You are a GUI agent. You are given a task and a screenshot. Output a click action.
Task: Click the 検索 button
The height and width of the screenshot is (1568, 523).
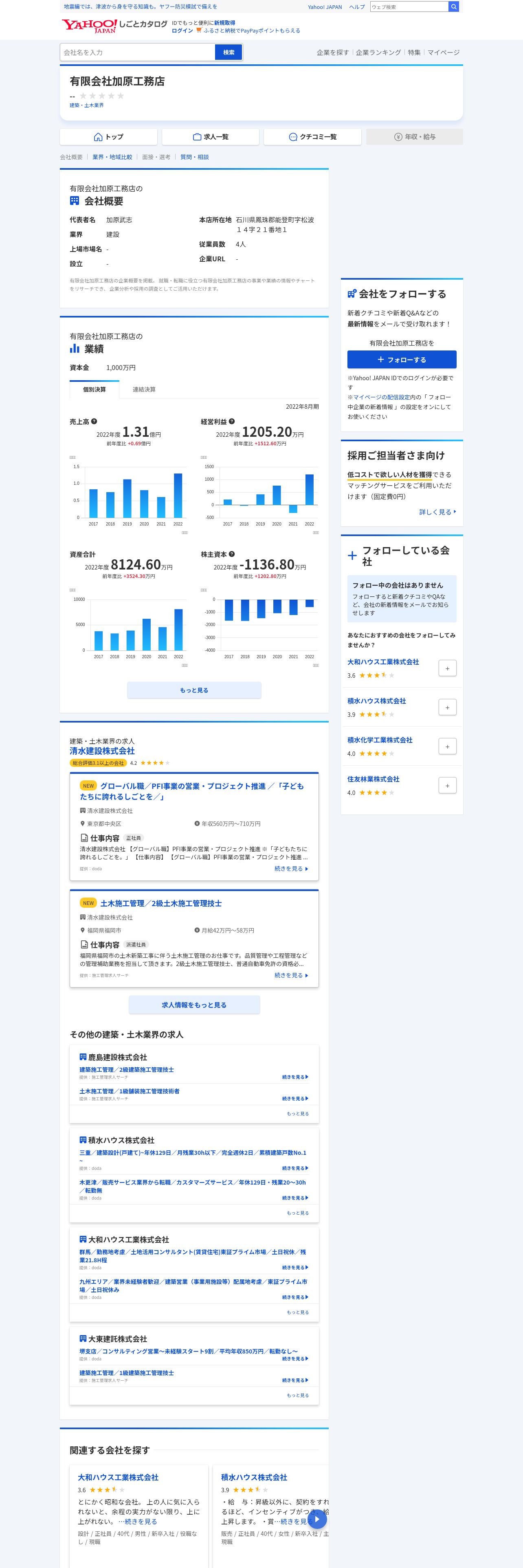229,53
